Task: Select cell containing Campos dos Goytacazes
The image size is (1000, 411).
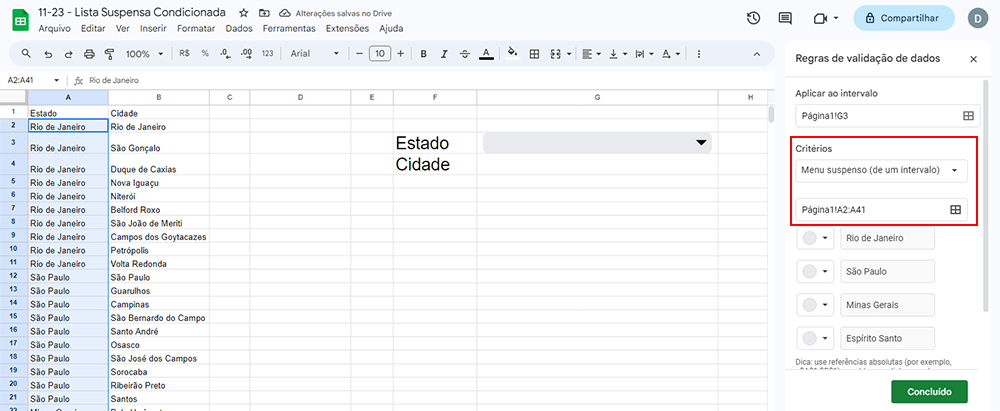Action: coord(159,237)
